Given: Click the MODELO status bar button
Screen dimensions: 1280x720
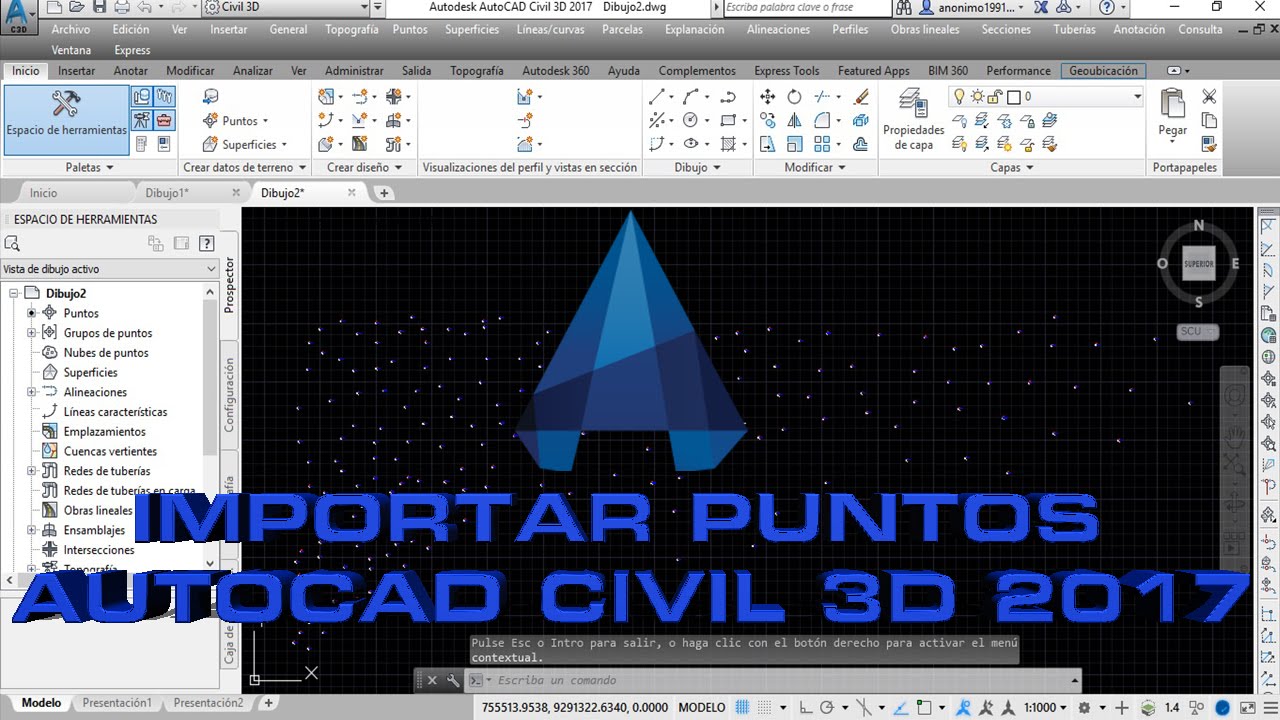Looking at the screenshot, I should click(702, 707).
